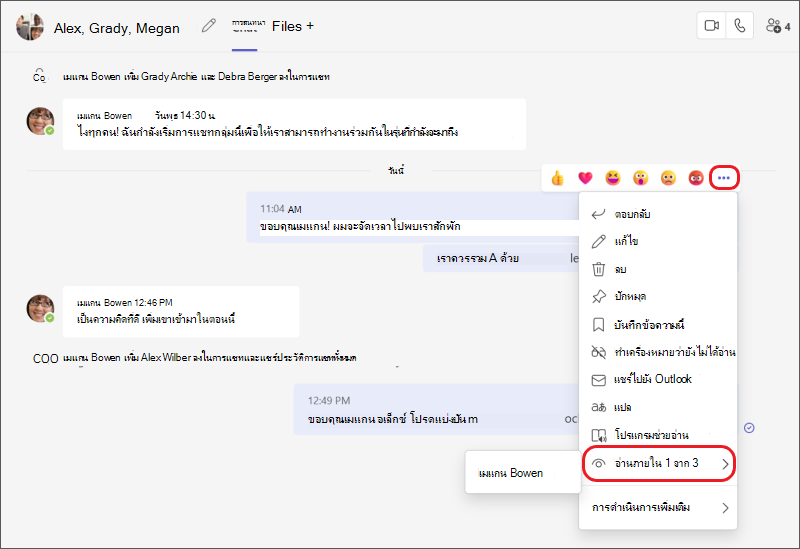Viewport: 800px width, 549px height.
Task: Open เมแกน Bowen avatar on 14:30 message
Action: 40,121
